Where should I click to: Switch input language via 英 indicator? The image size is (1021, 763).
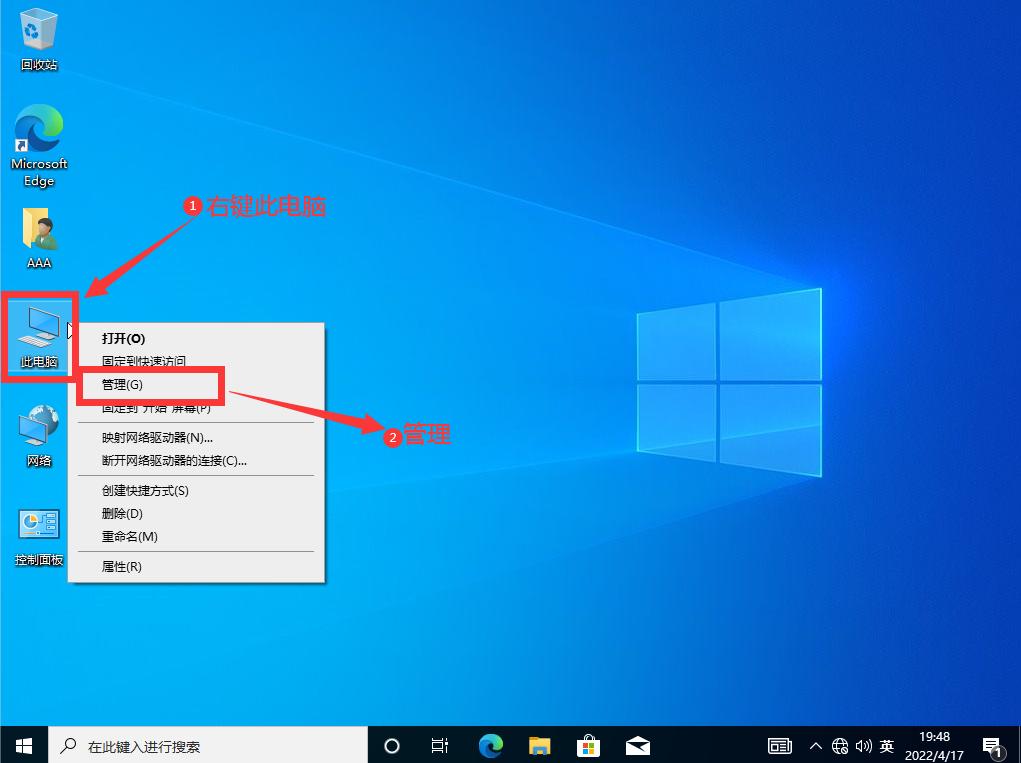(x=886, y=745)
